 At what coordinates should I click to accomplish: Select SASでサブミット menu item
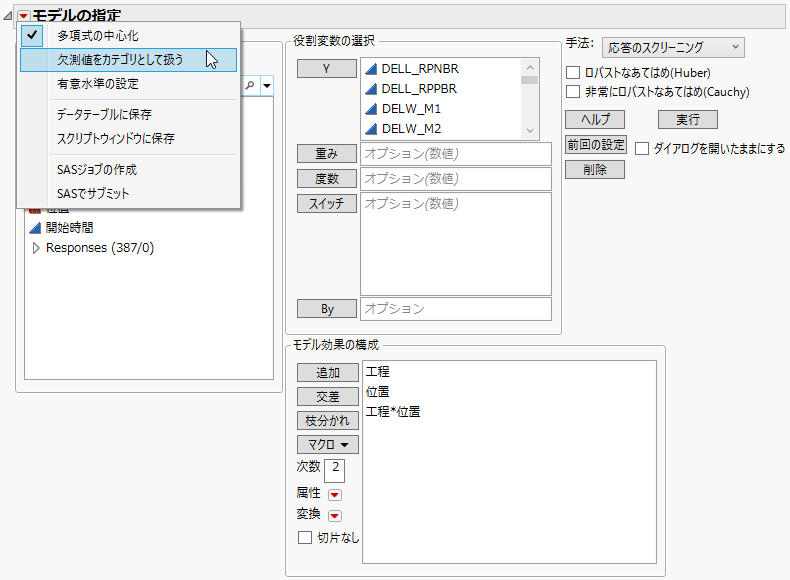point(128,194)
